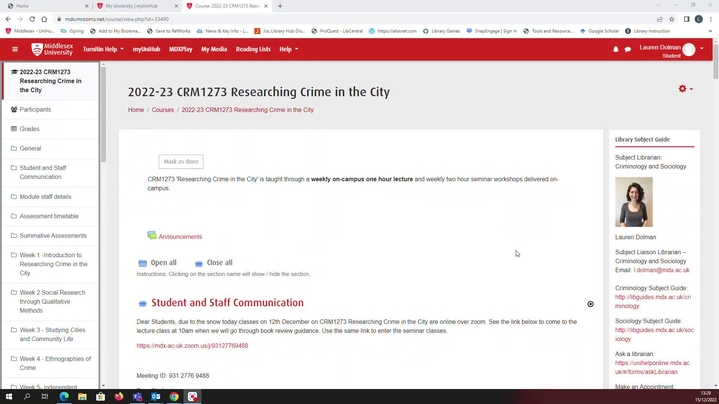
Task: Open My Media in the navbar
Action: (x=214, y=49)
